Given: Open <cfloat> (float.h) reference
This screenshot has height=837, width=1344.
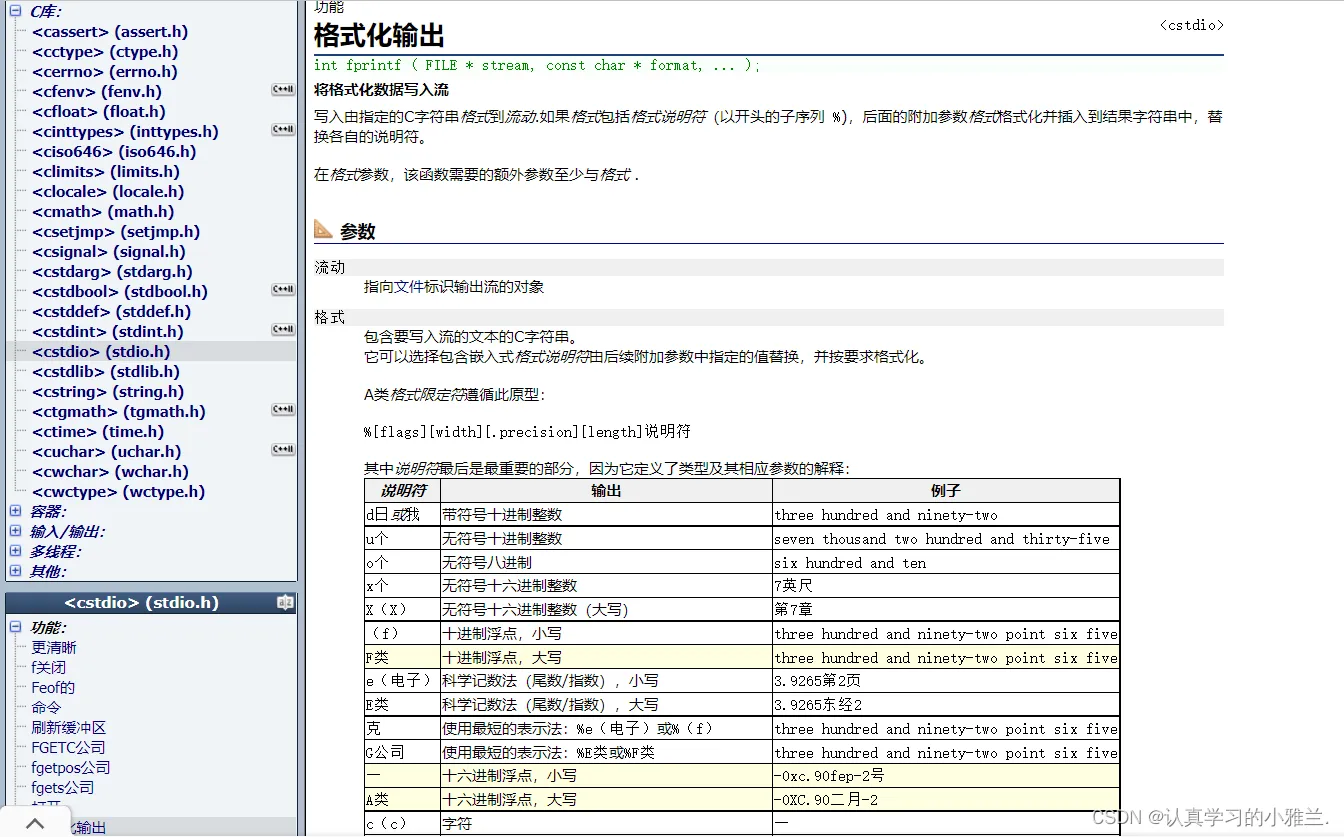Looking at the screenshot, I should (99, 112).
